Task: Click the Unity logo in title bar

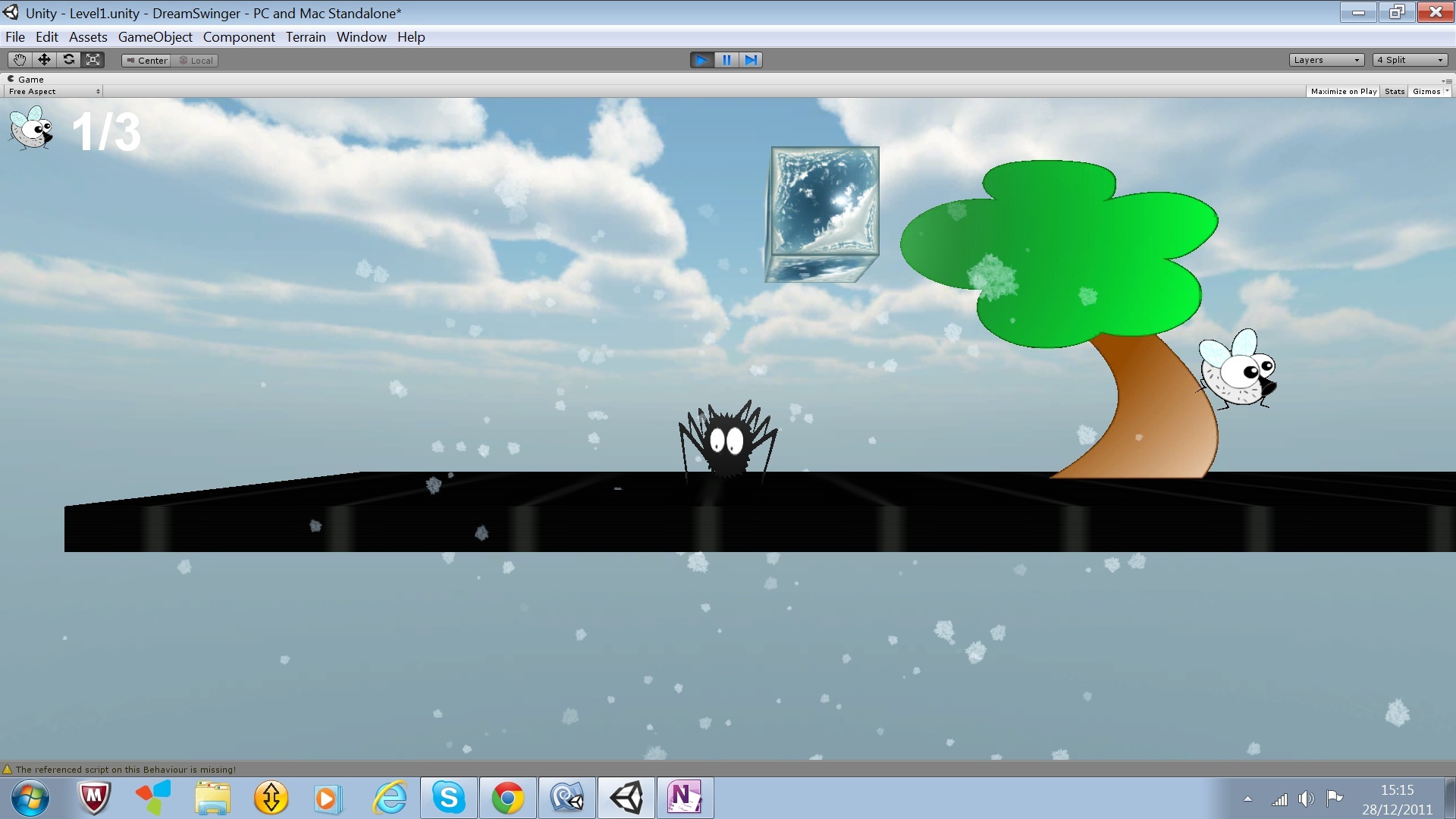Action: tap(11, 12)
